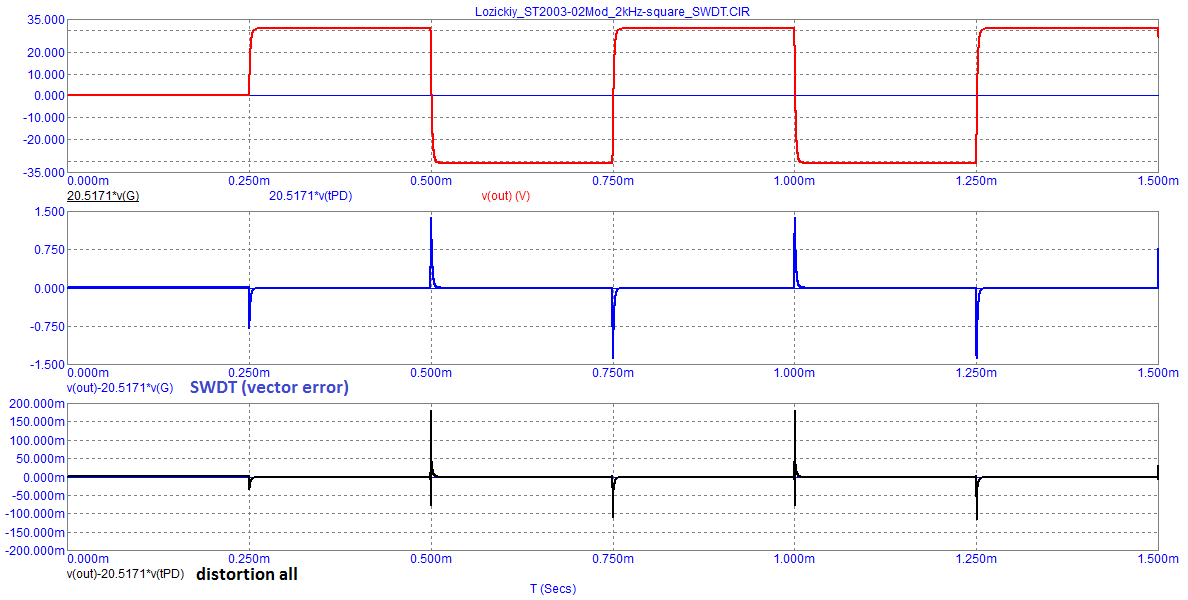The image size is (1188, 600).
Task: Click the 20.000 y-axis value of top plot
Action: pyautogui.click(x=45, y=53)
